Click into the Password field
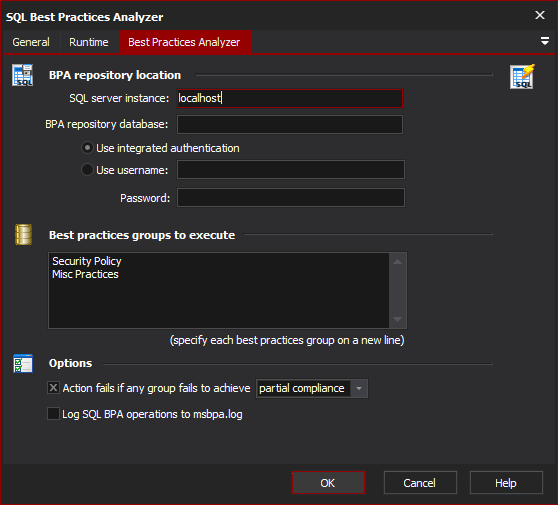The height and width of the screenshot is (505, 558). coord(291,198)
